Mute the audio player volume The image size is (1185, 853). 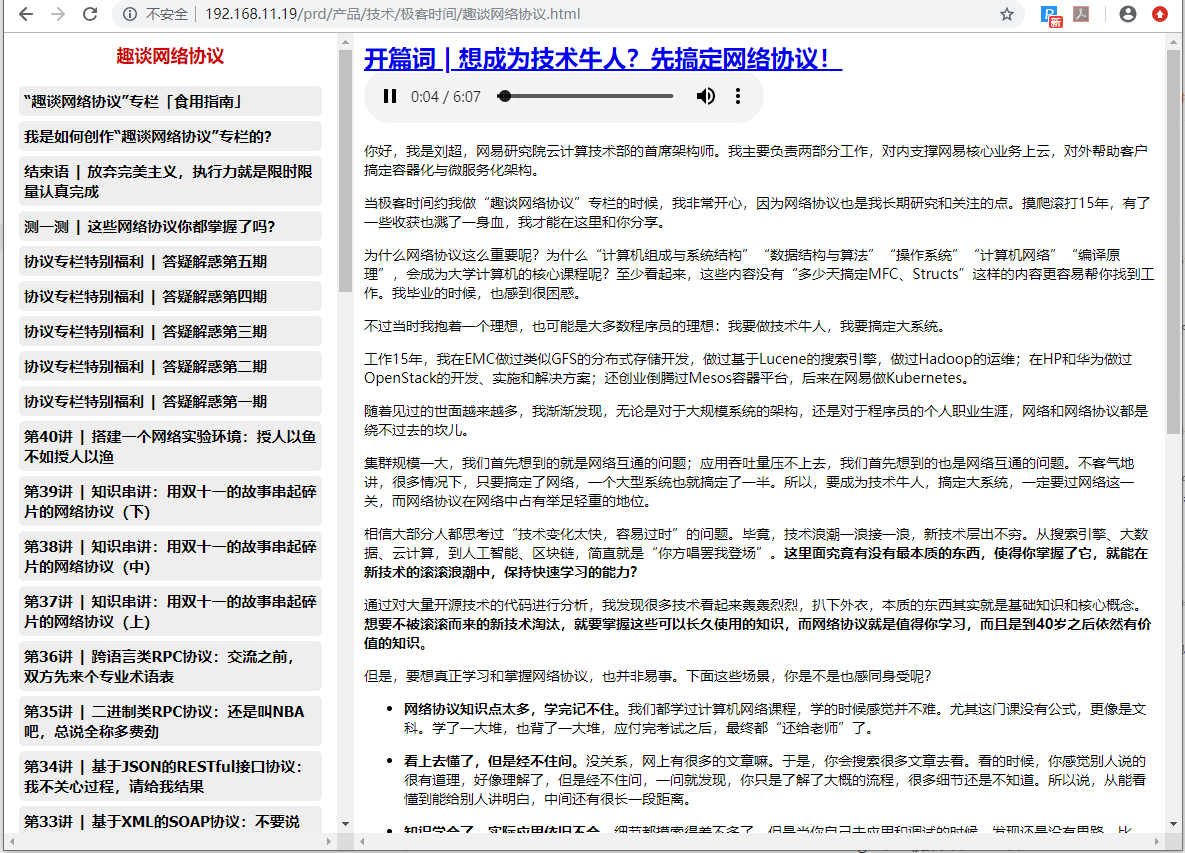[706, 97]
